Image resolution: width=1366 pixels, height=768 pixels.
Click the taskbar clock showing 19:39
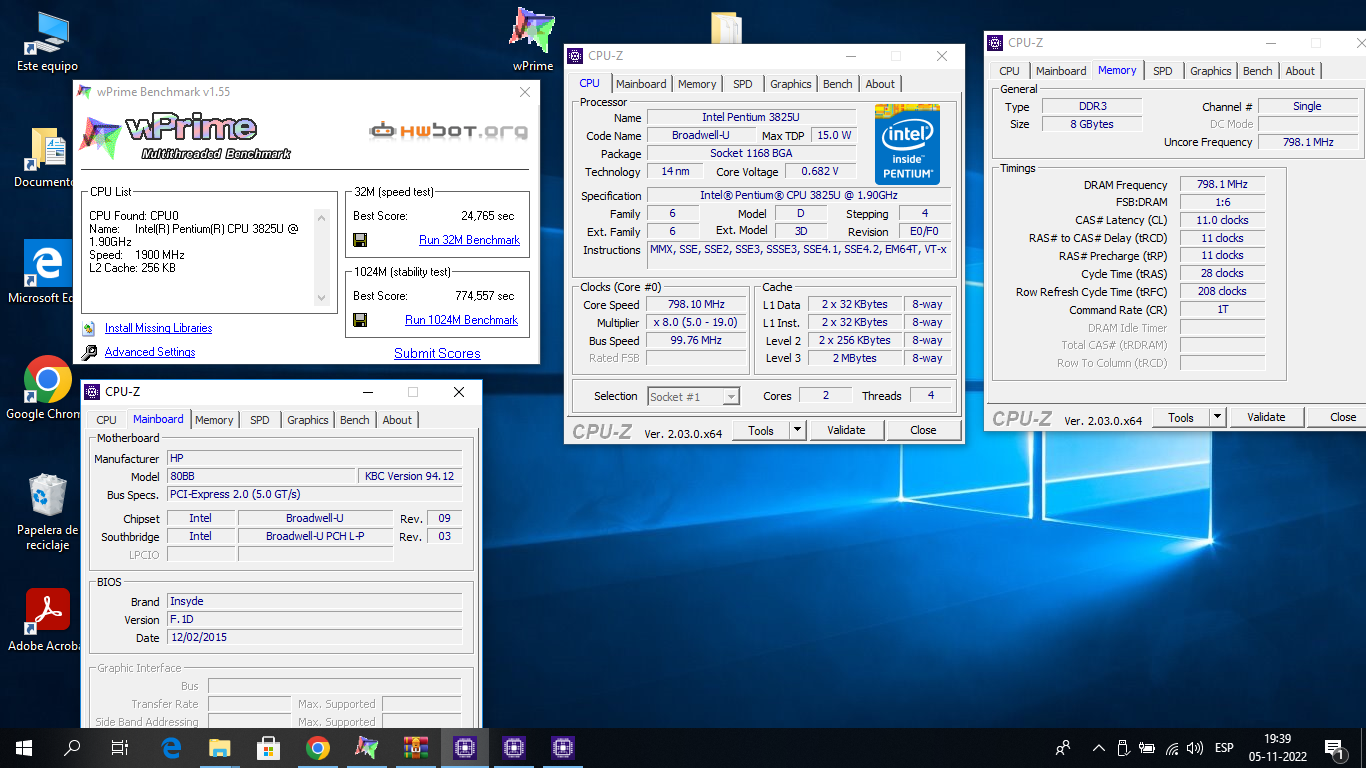(1276, 748)
